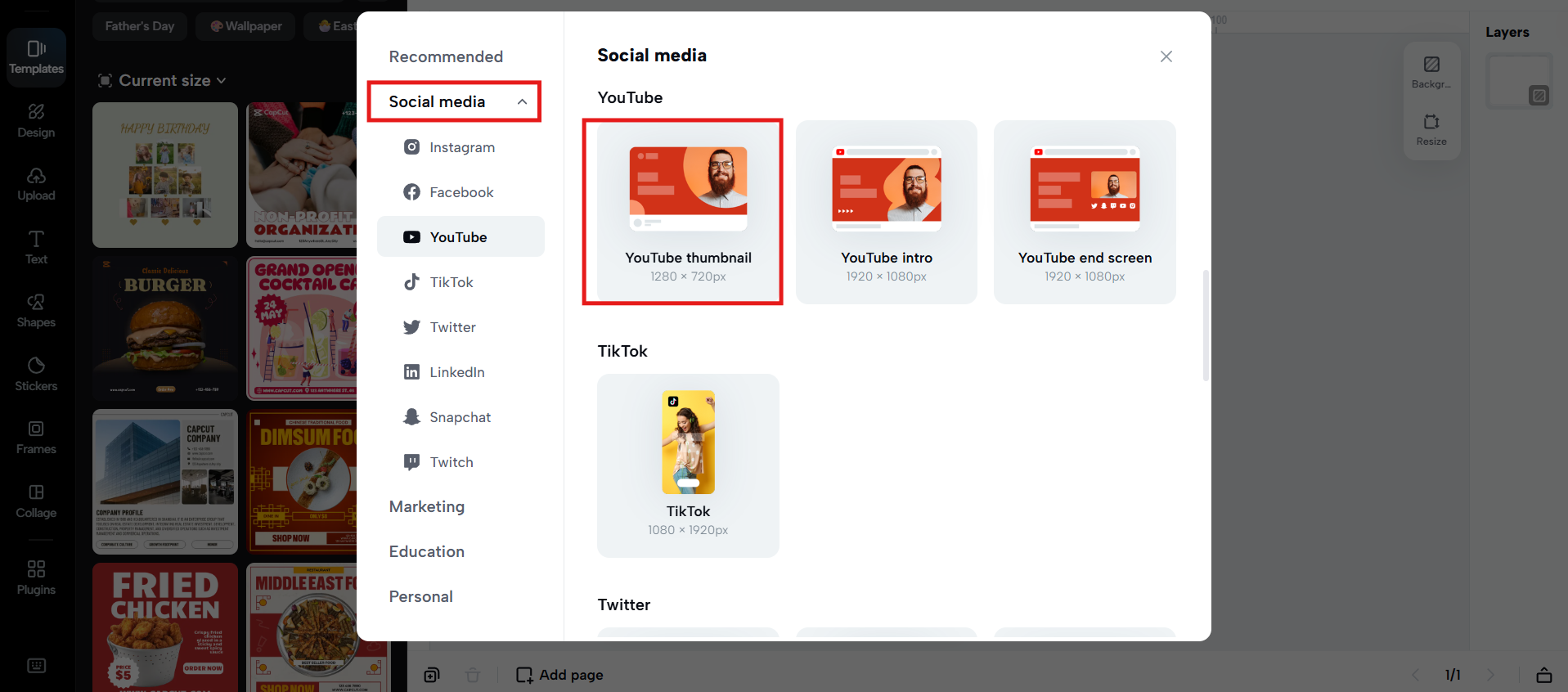
Task: Open the Capcut Company profile template
Action: point(165,482)
